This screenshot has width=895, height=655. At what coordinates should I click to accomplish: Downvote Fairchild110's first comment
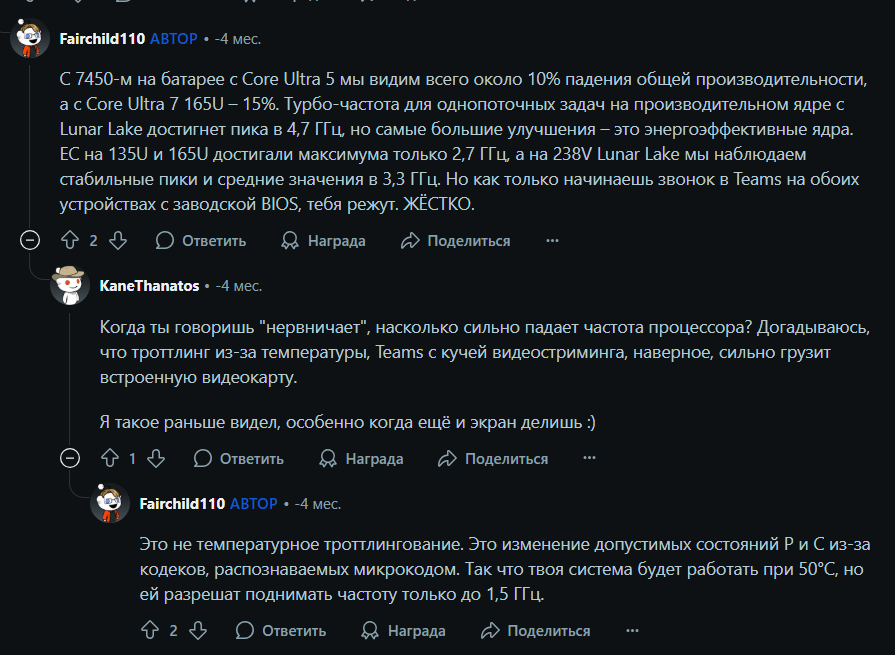[117, 241]
